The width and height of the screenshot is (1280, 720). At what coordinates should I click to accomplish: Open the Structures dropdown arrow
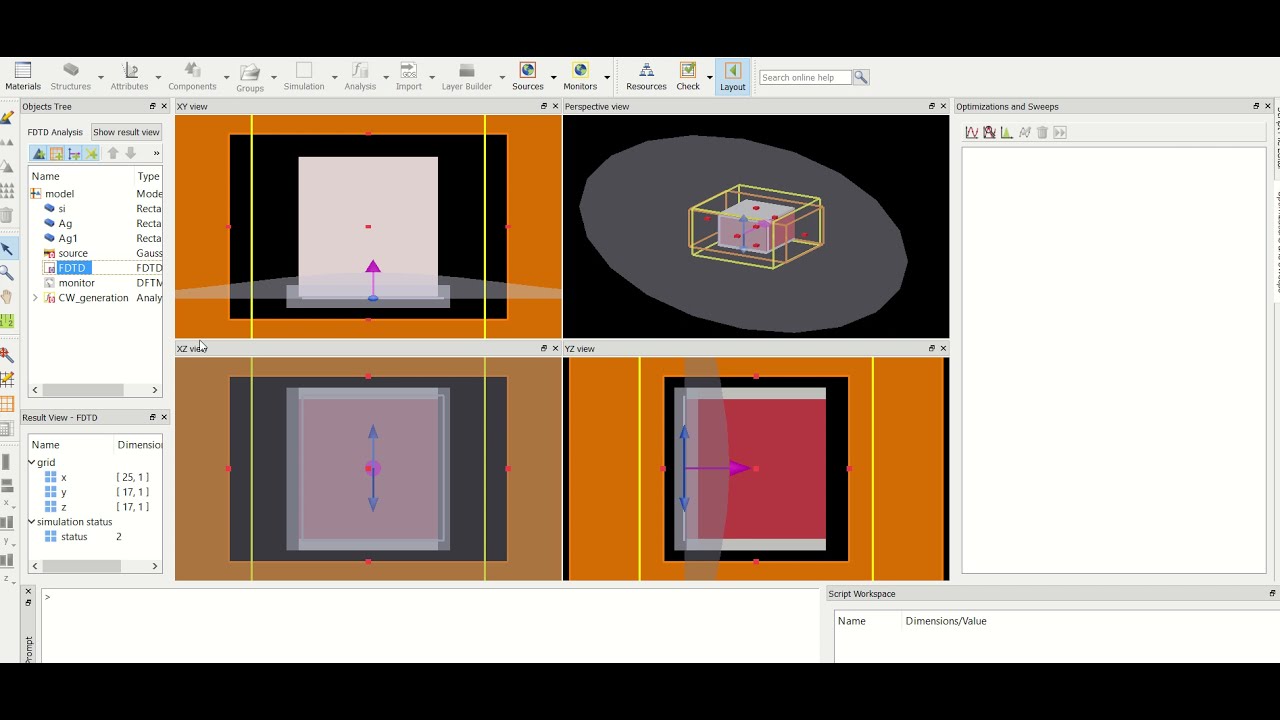coord(100,77)
